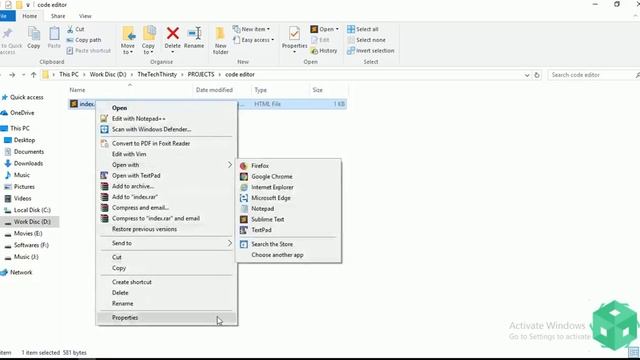Open the View ribbon tab
This screenshot has width=640, height=360.
[x=85, y=16]
